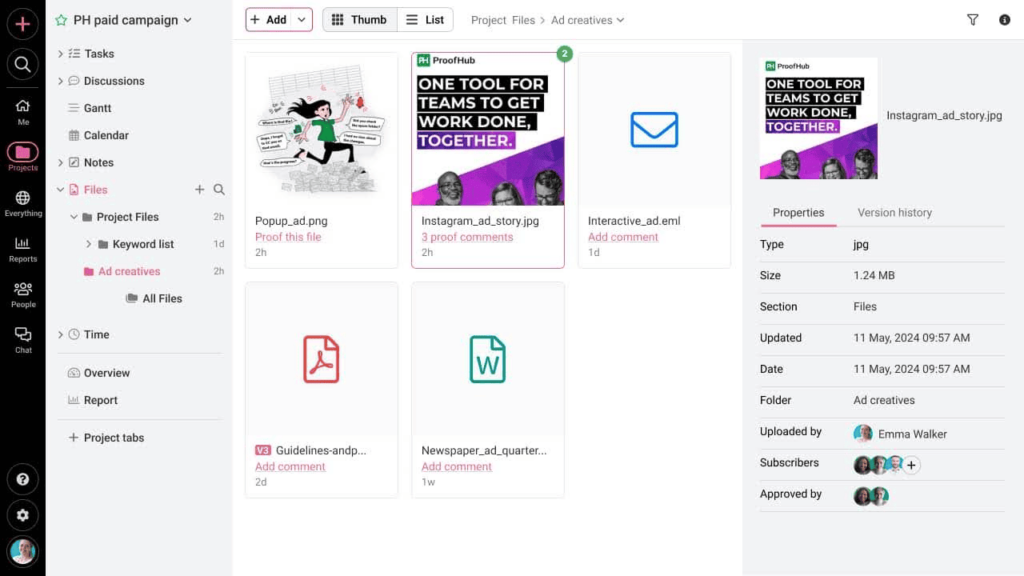Click the red quick add plus icon
Screen dimensions: 1024x576
tap(22, 22)
